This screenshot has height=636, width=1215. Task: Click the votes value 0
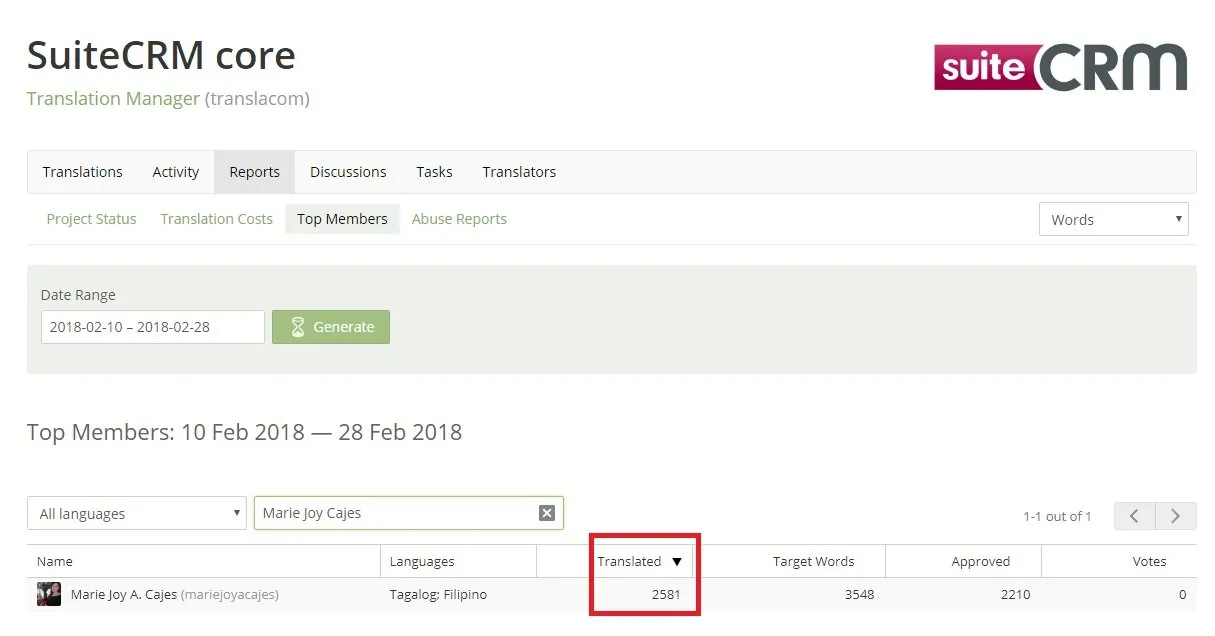pos(1182,595)
